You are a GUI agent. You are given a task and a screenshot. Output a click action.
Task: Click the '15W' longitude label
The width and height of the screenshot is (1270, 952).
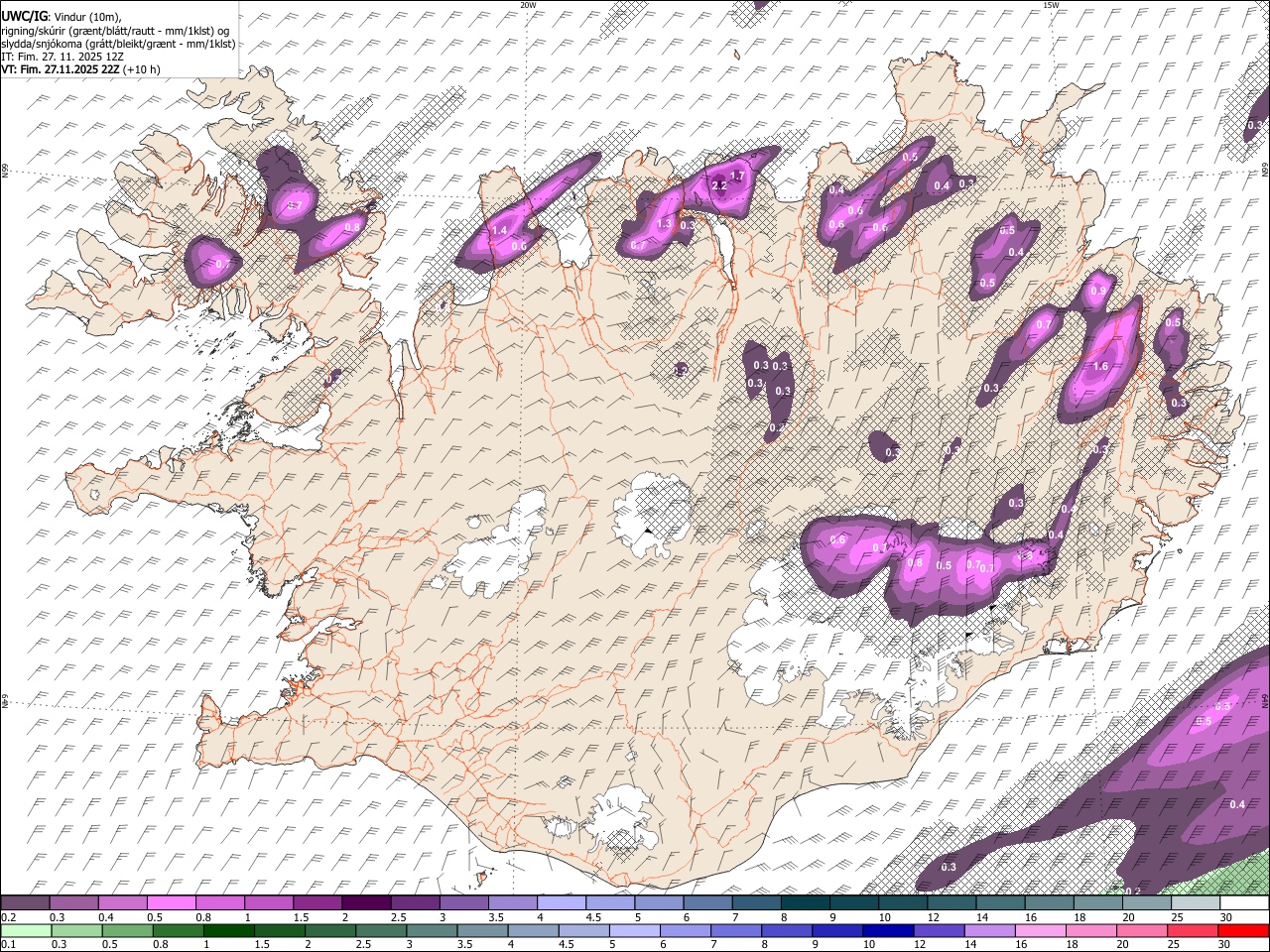click(1051, 5)
